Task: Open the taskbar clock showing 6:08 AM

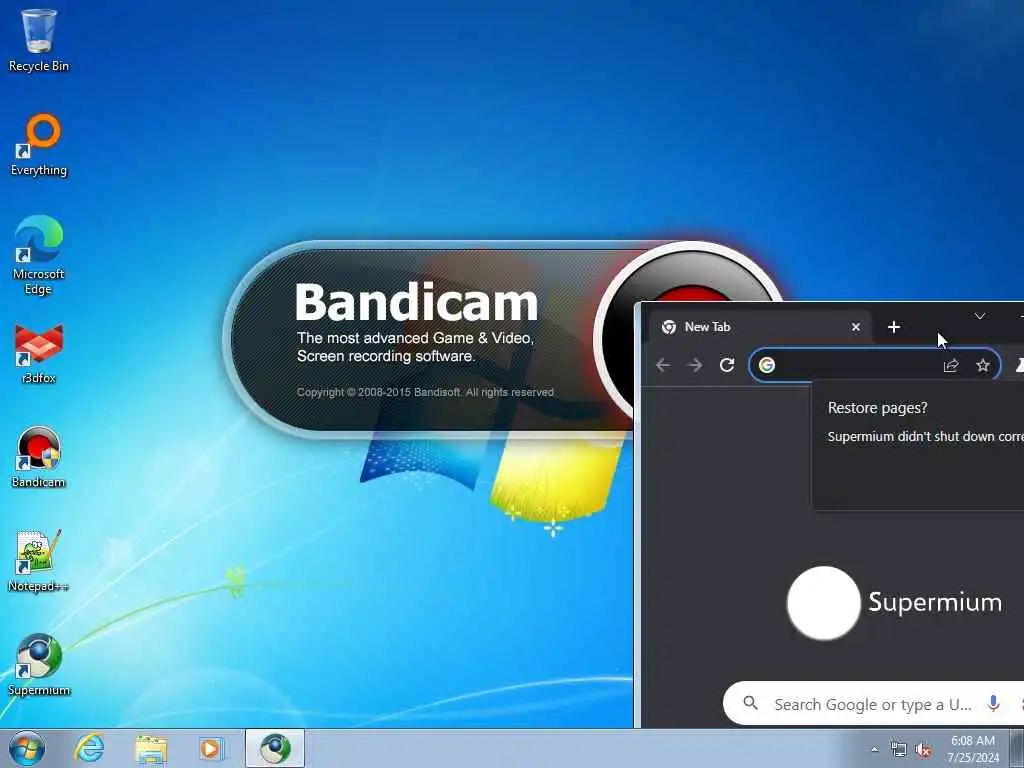Action: pos(973,749)
